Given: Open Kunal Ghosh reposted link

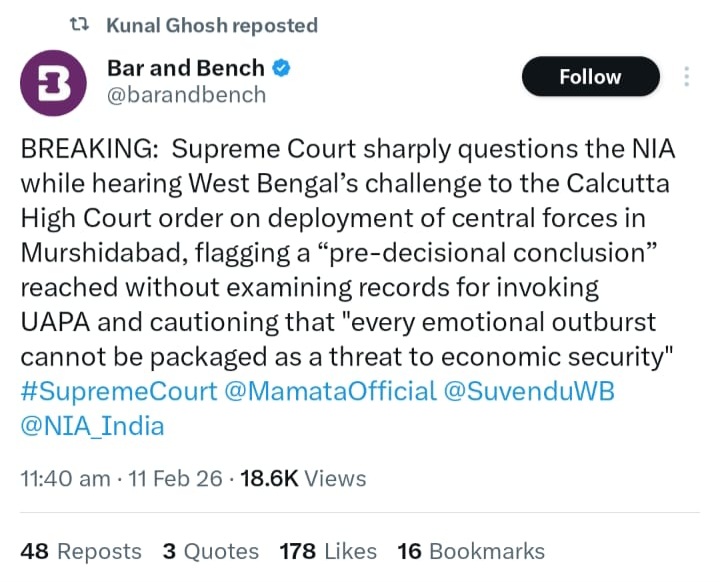Looking at the screenshot, I should 211,25.
